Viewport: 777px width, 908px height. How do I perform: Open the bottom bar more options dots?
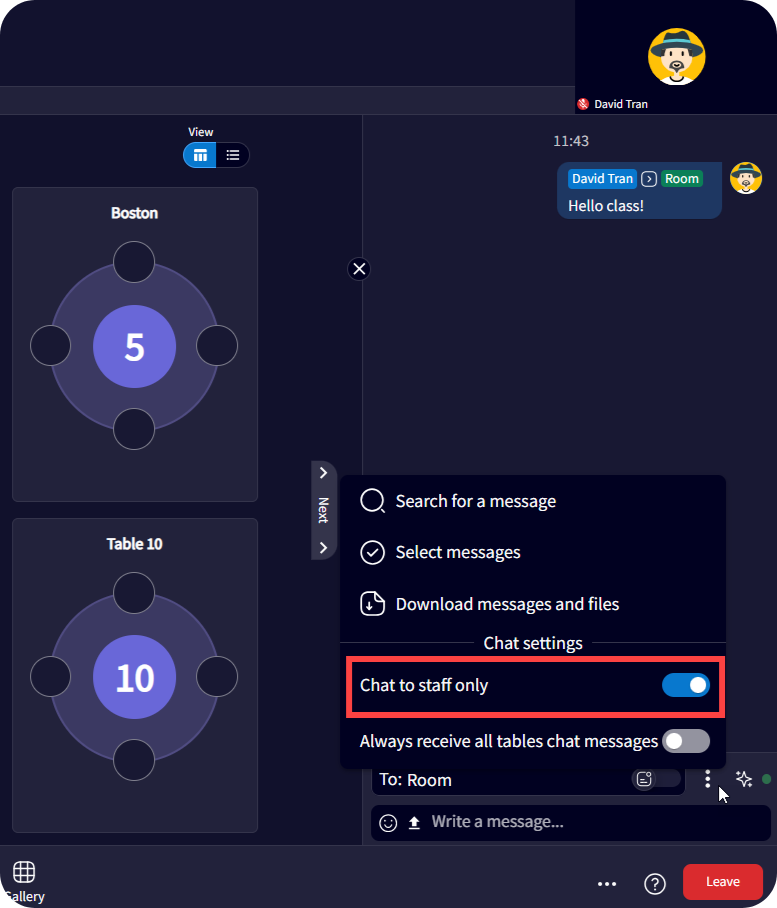click(x=607, y=884)
